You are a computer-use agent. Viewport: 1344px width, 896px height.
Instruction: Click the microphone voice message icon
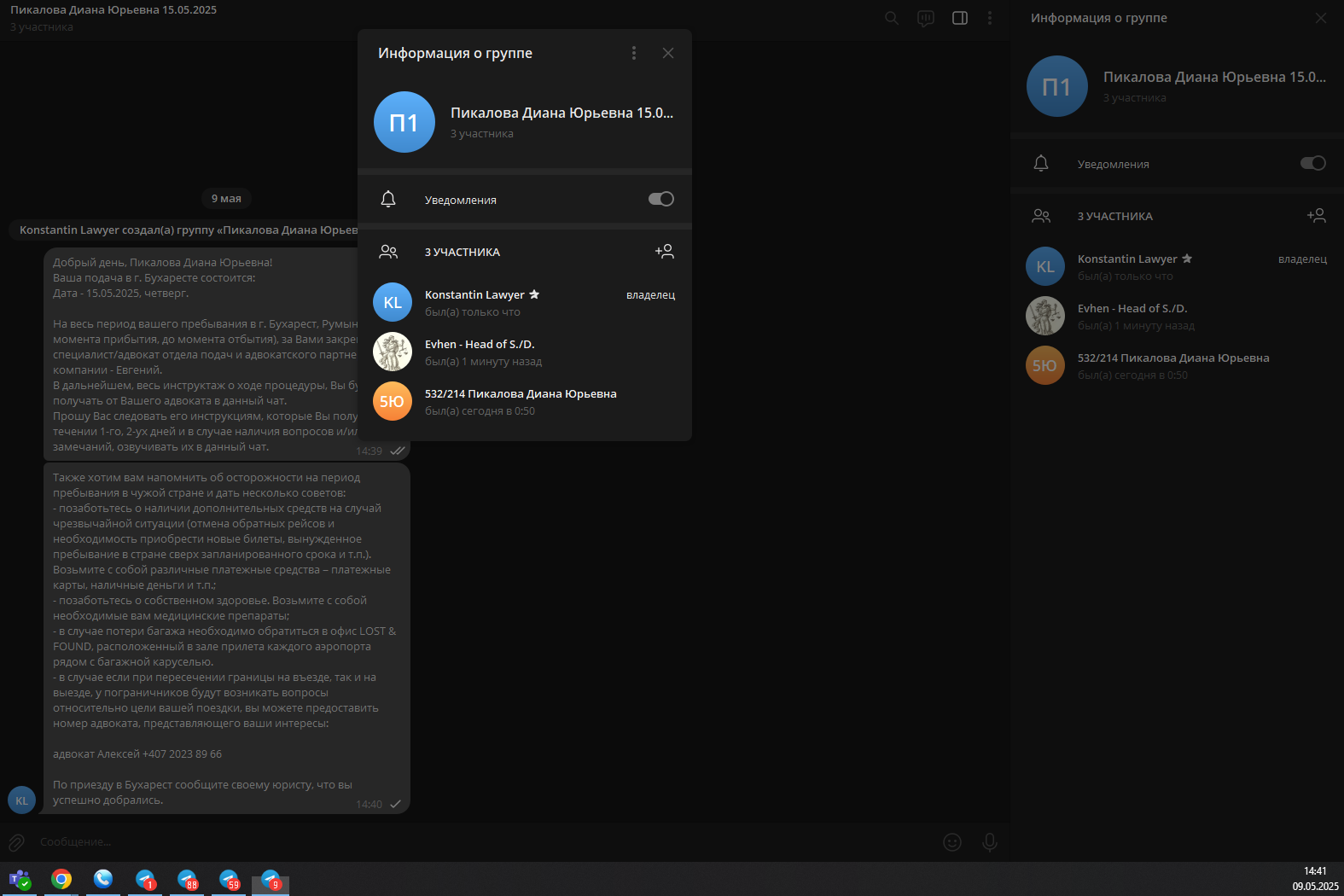coord(990,842)
